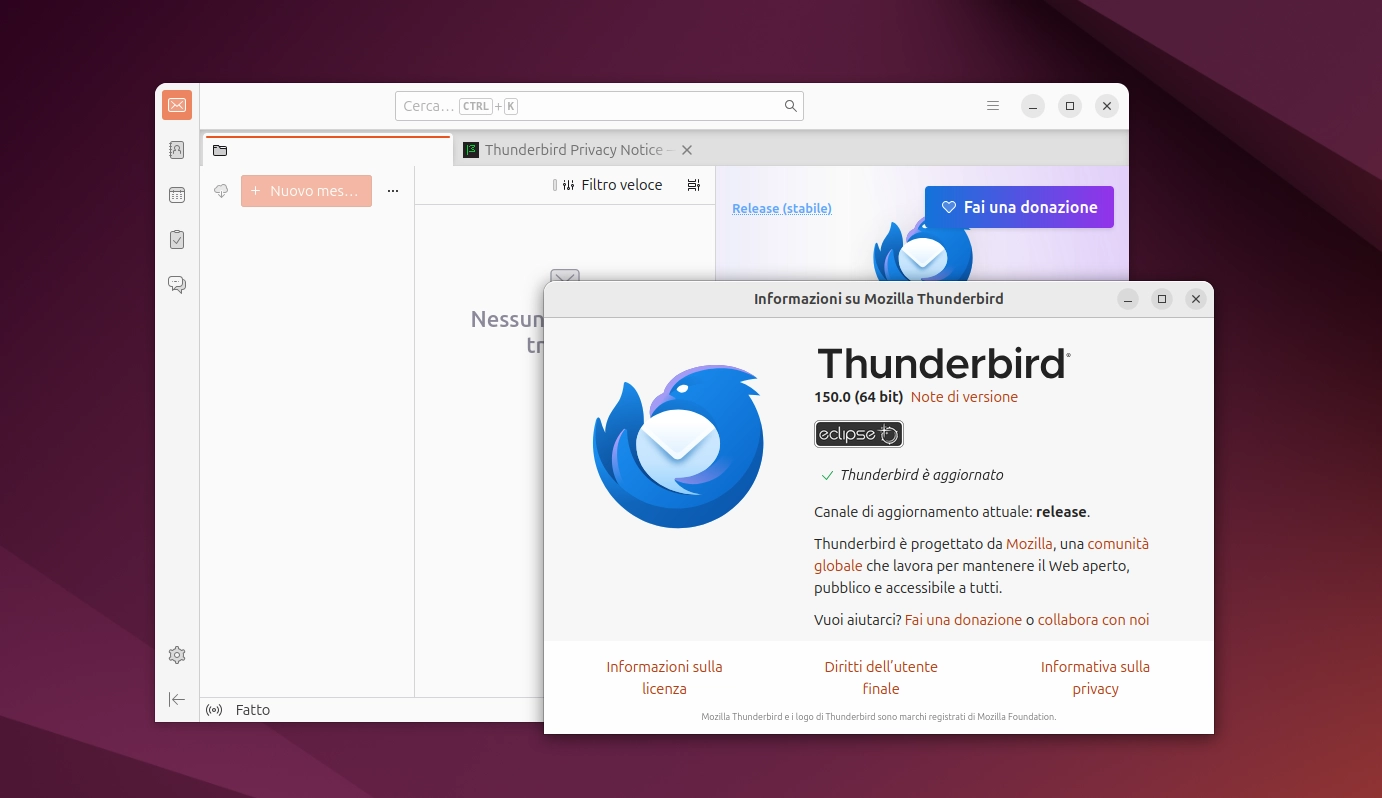Select the first mail folder tab
The height and width of the screenshot is (798, 1382).
327,150
